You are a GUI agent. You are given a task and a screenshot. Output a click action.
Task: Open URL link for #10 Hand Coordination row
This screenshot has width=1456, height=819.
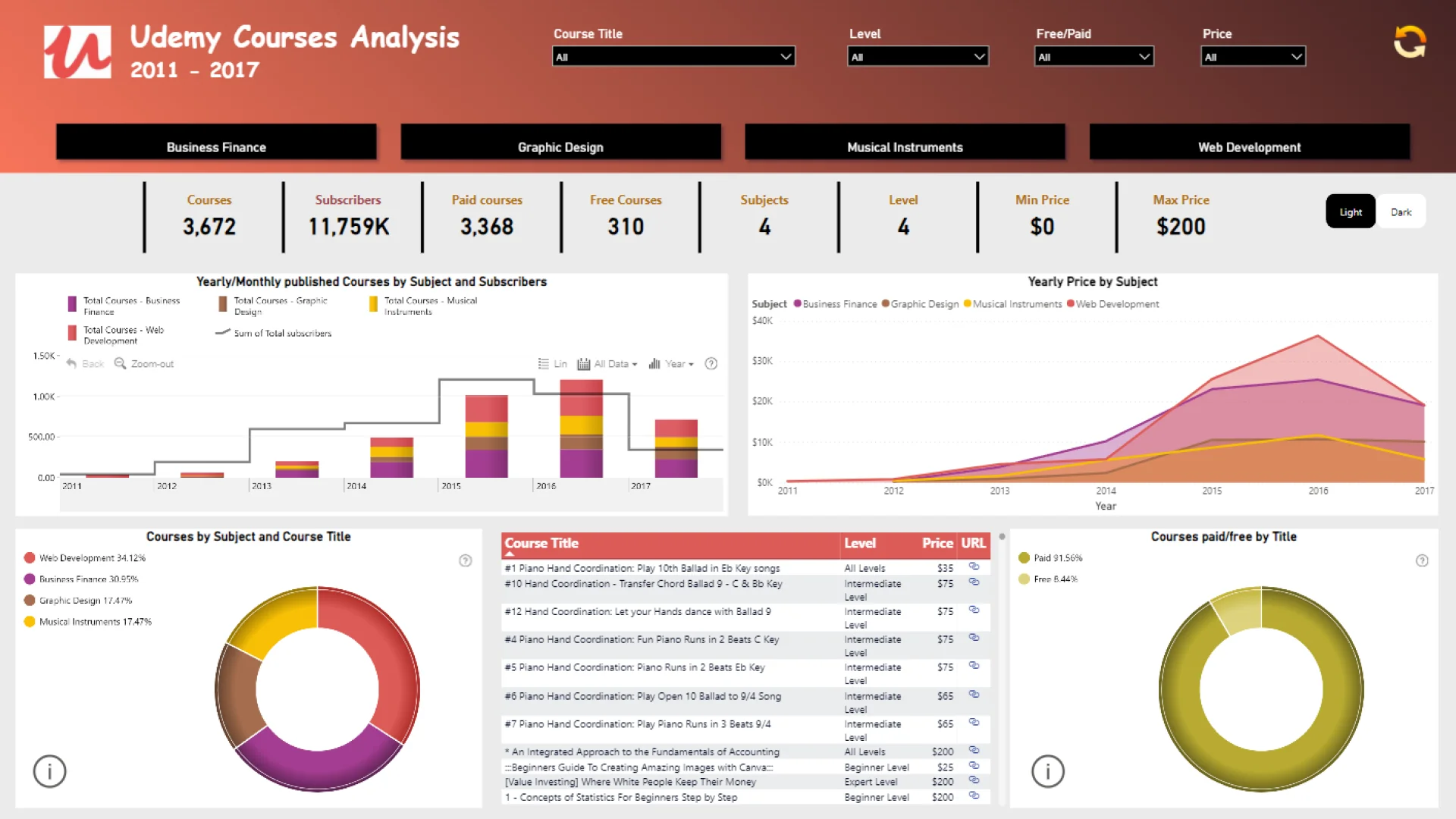tap(974, 582)
